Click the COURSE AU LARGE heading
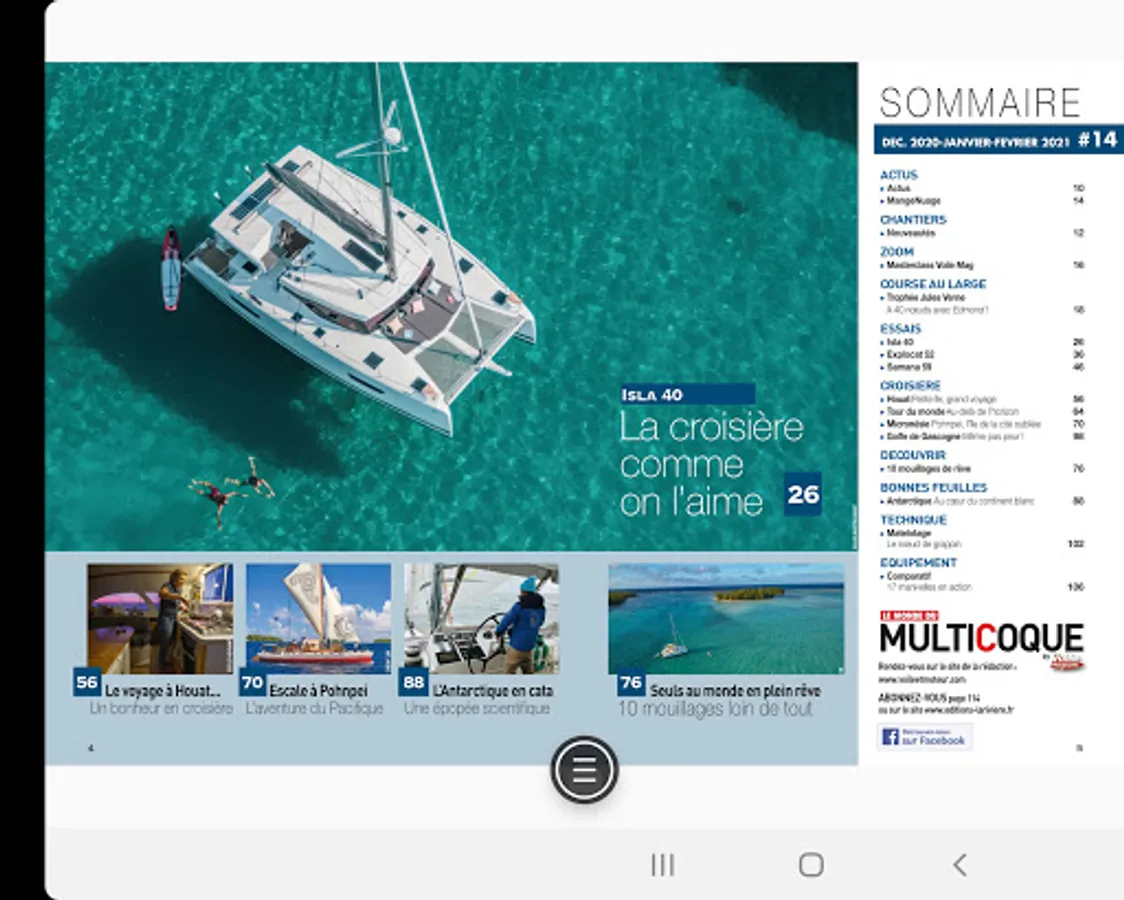This screenshot has width=1124, height=900. tap(933, 284)
